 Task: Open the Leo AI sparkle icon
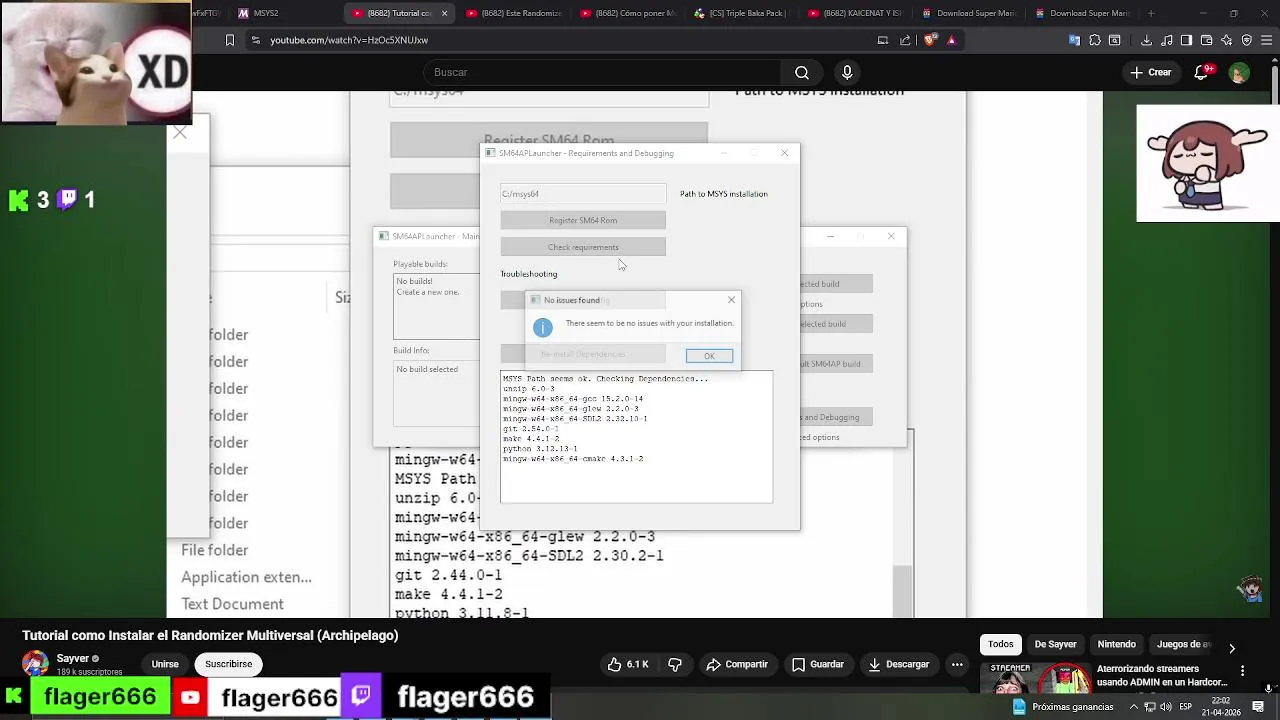click(1226, 40)
